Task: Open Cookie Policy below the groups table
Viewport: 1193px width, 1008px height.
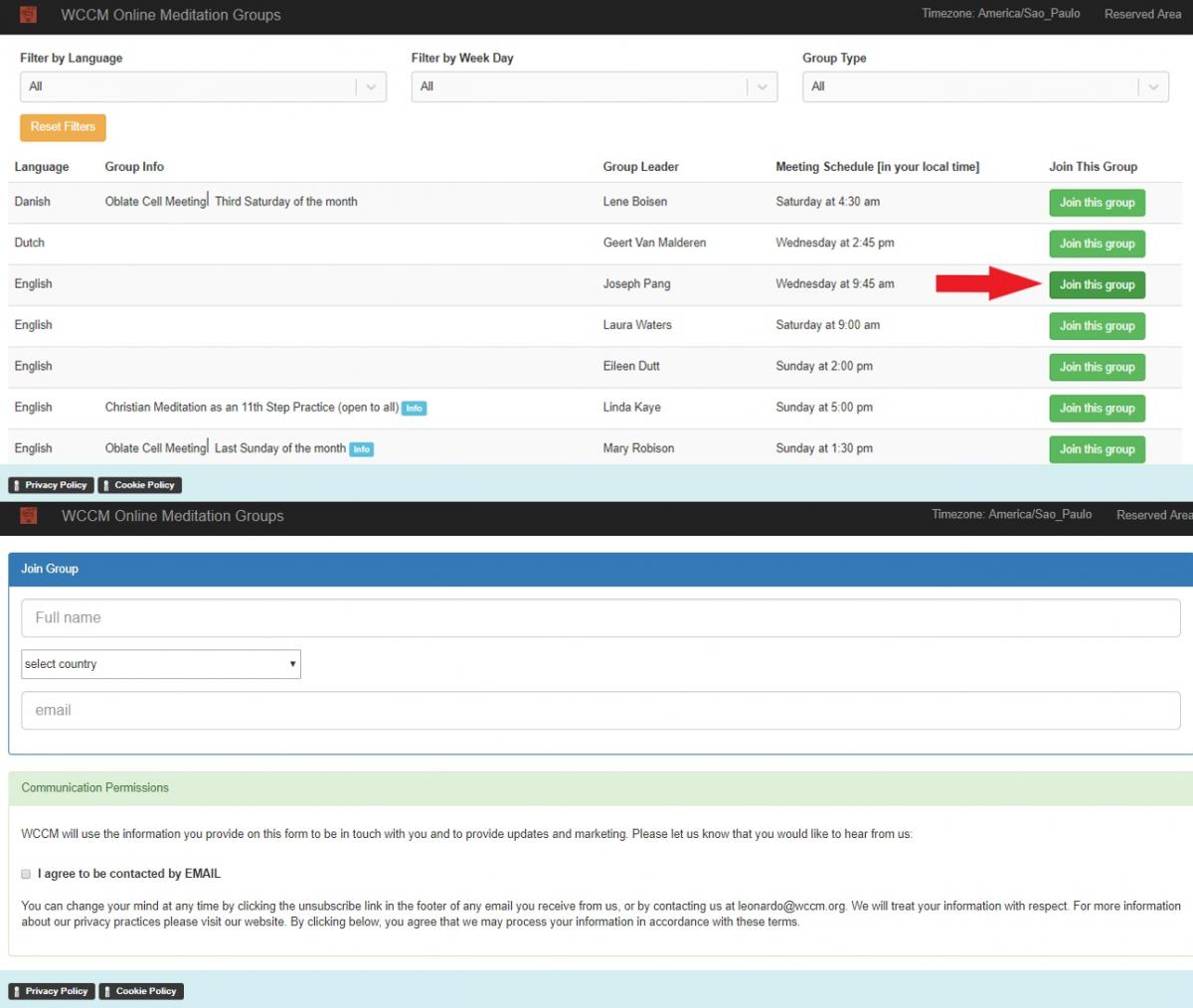Action: point(139,485)
